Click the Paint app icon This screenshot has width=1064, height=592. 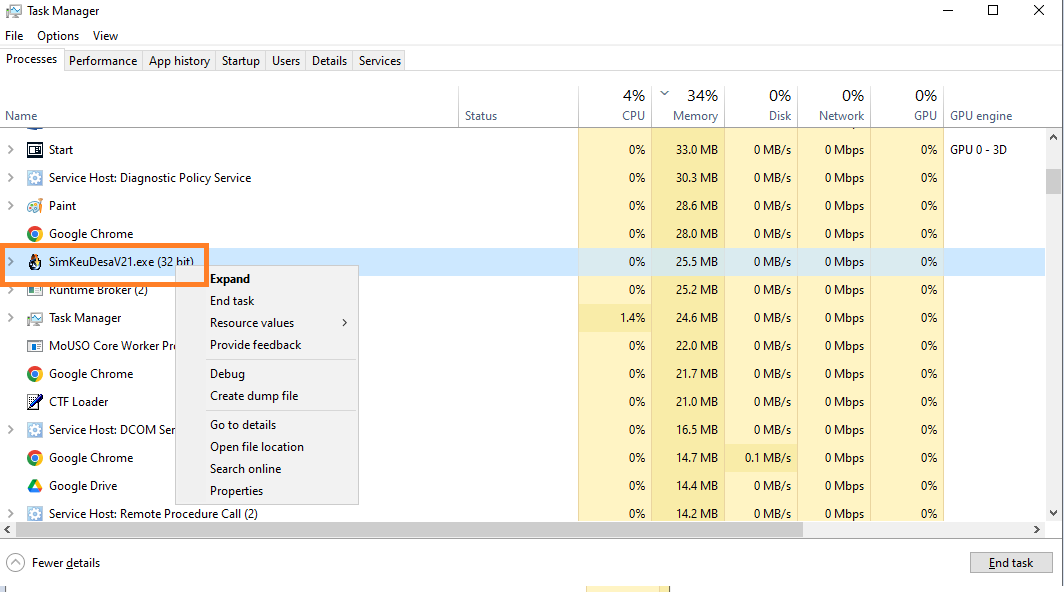pos(34,206)
